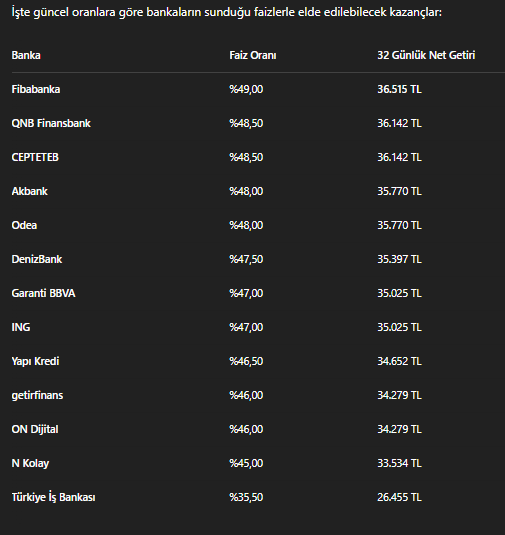The height and width of the screenshot is (535, 505).
Task: Select the Fibabanka row name
Action: pos(36,89)
